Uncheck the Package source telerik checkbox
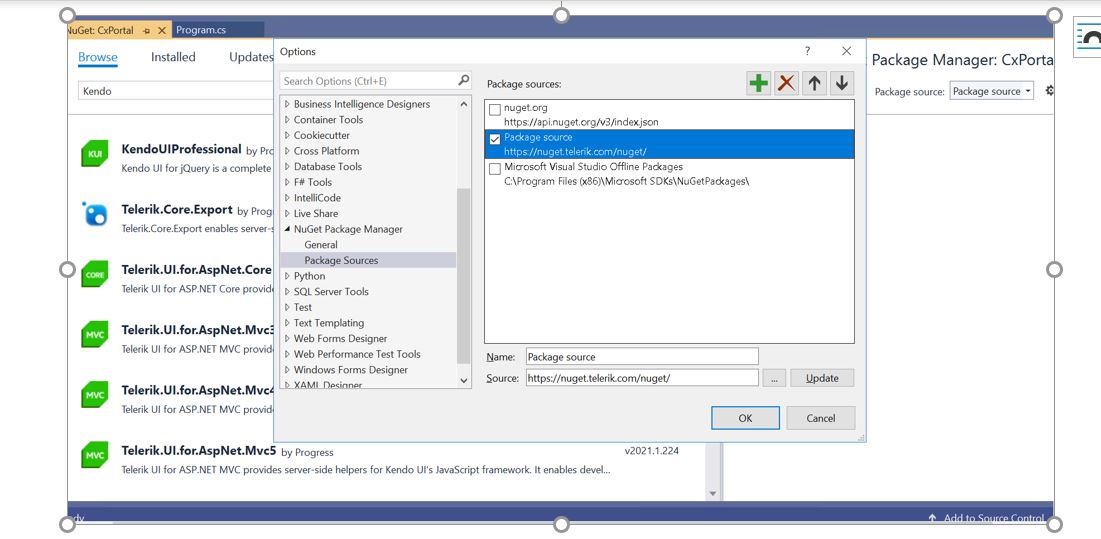1101x539 pixels. (x=495, y=139)
